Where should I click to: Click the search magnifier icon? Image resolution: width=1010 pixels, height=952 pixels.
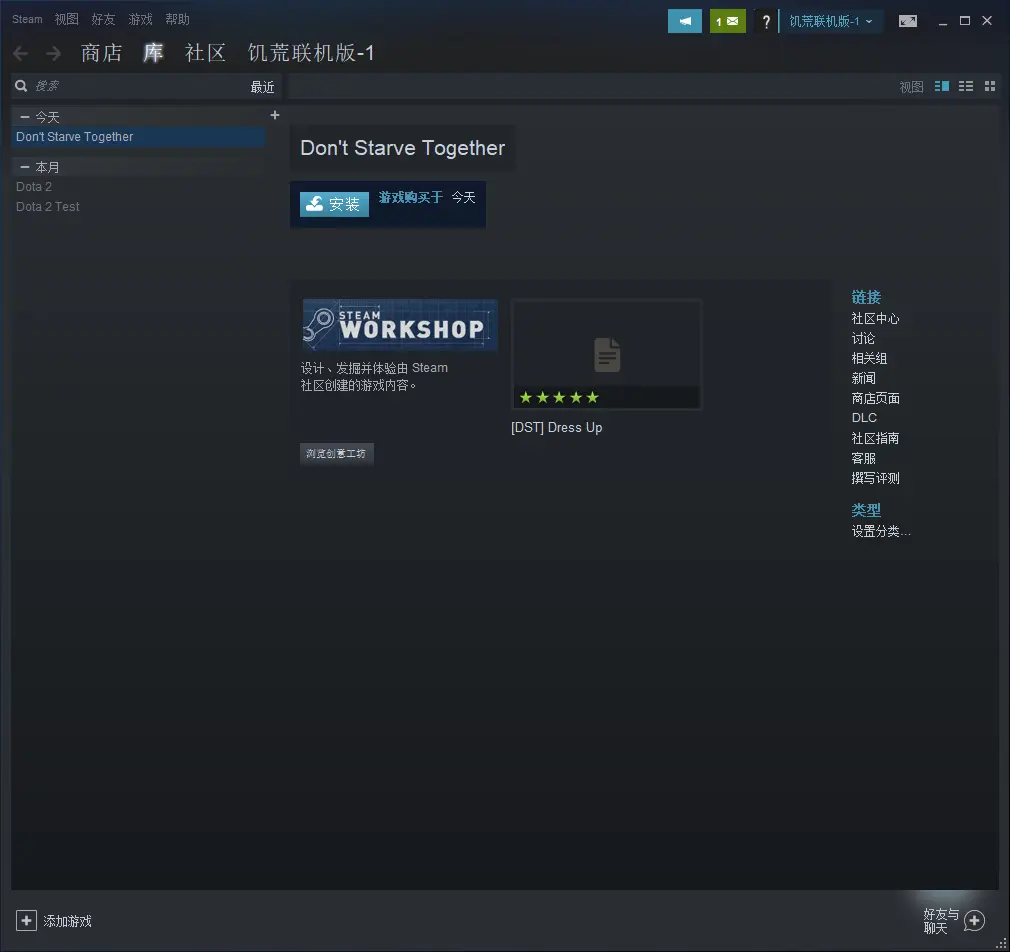[x=21, y=86]
